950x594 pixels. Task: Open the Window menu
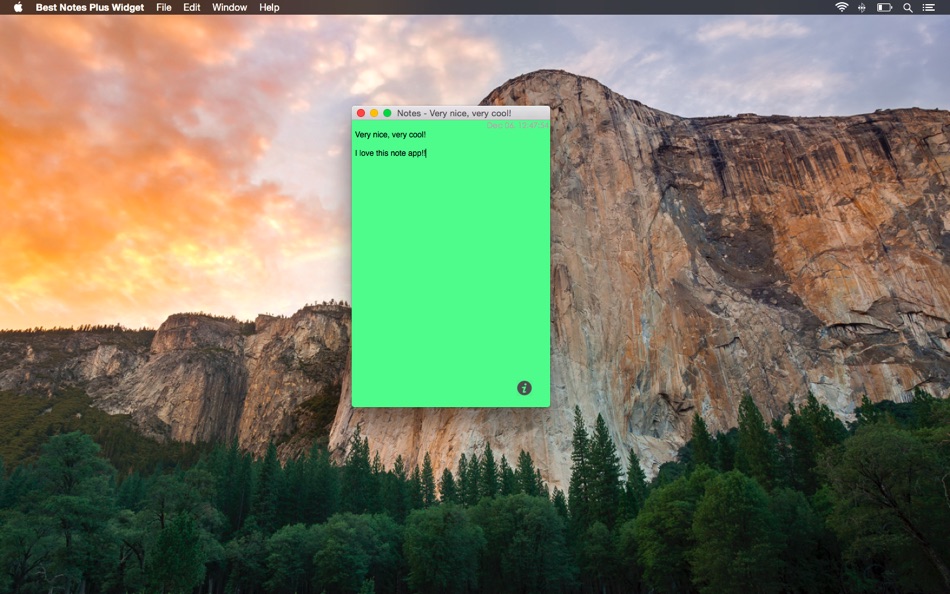pyautogui.click(x=229, y=7)
